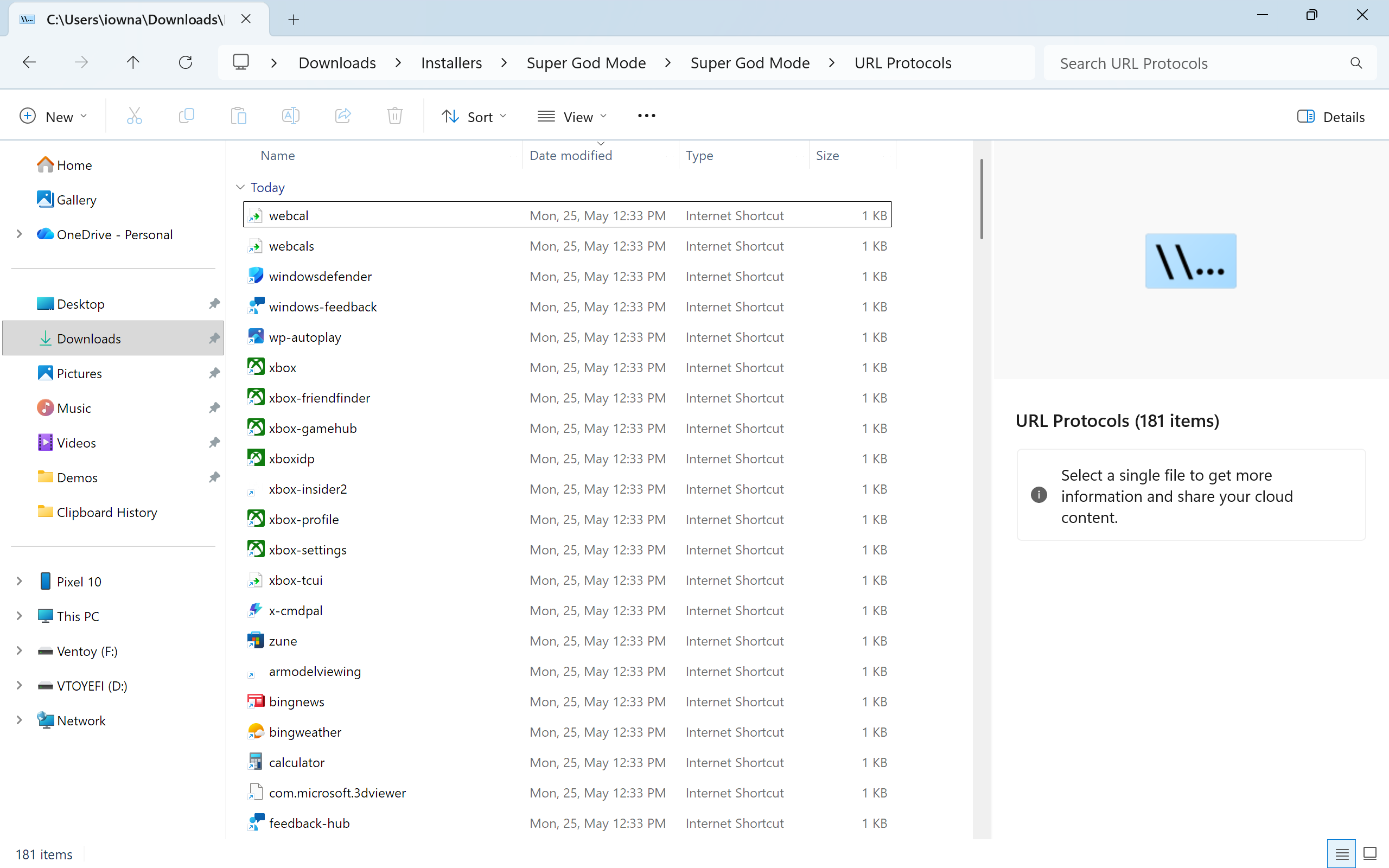Click the calculator file icon

[256, 762]
